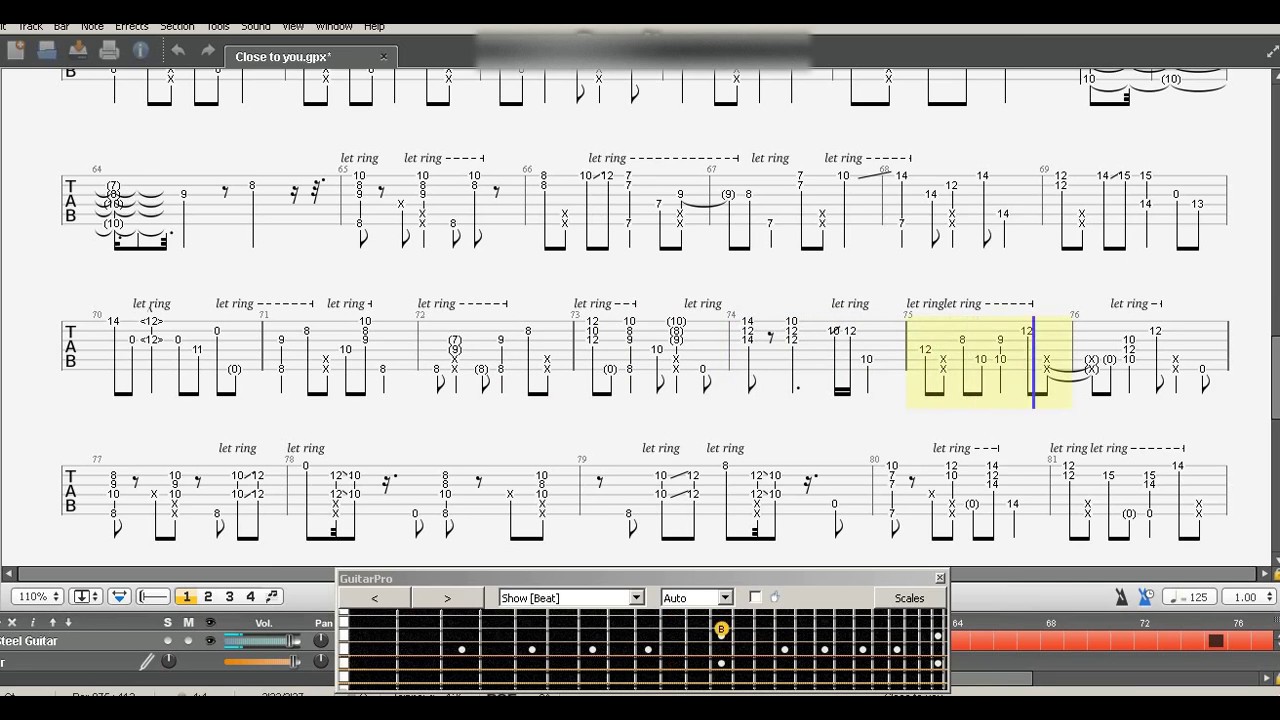Move track up arrow icon
This screenshot has height=720, width=1280.
coord(52,622)
